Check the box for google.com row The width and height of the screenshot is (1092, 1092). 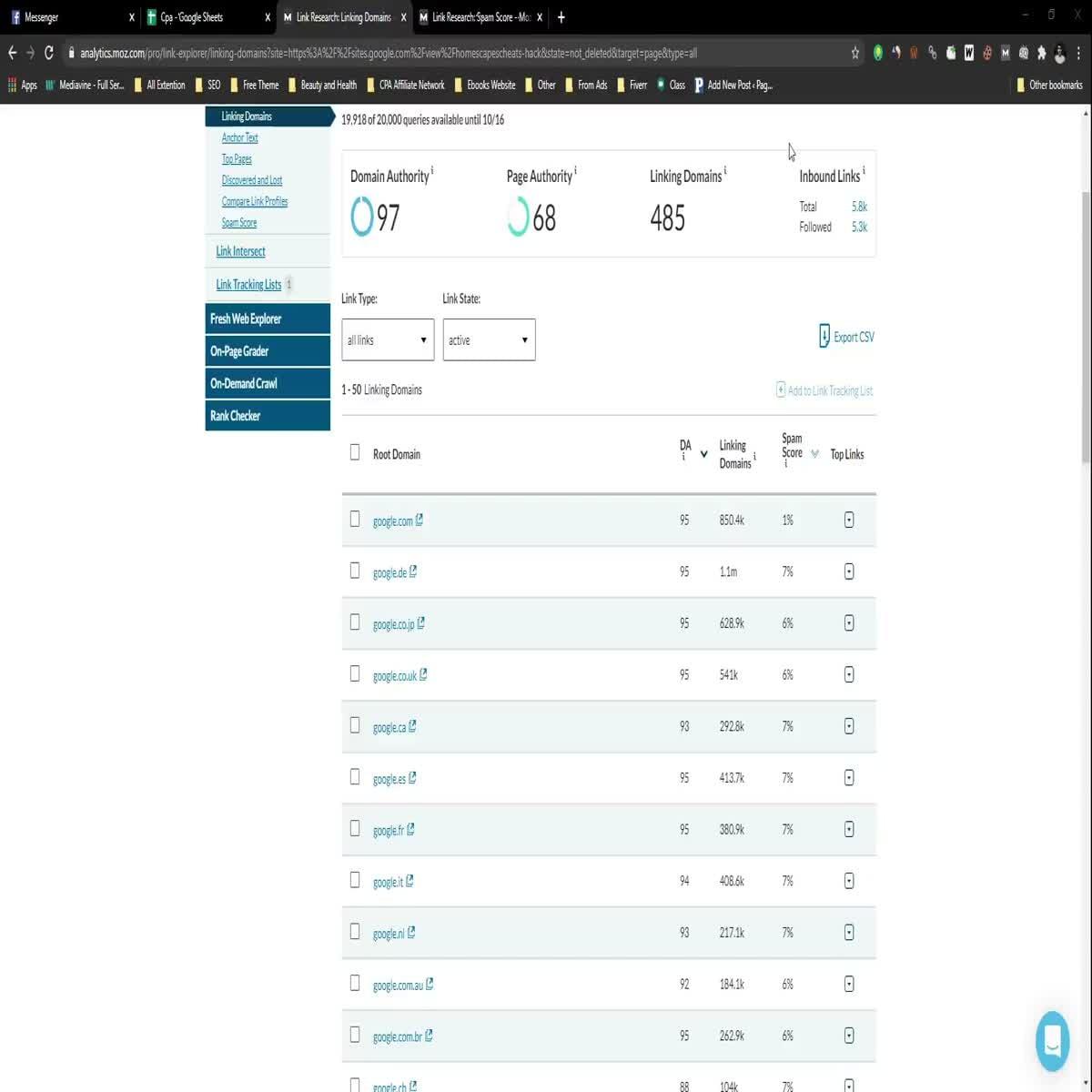(x=355, y=519)
